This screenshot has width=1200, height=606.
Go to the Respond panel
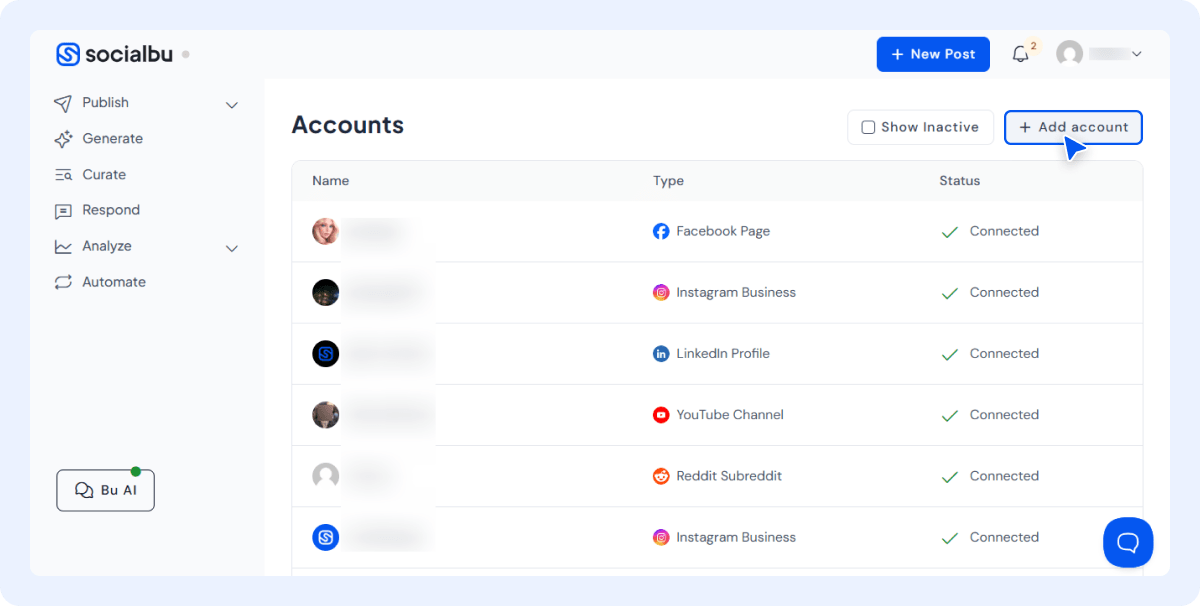point(110,210)
